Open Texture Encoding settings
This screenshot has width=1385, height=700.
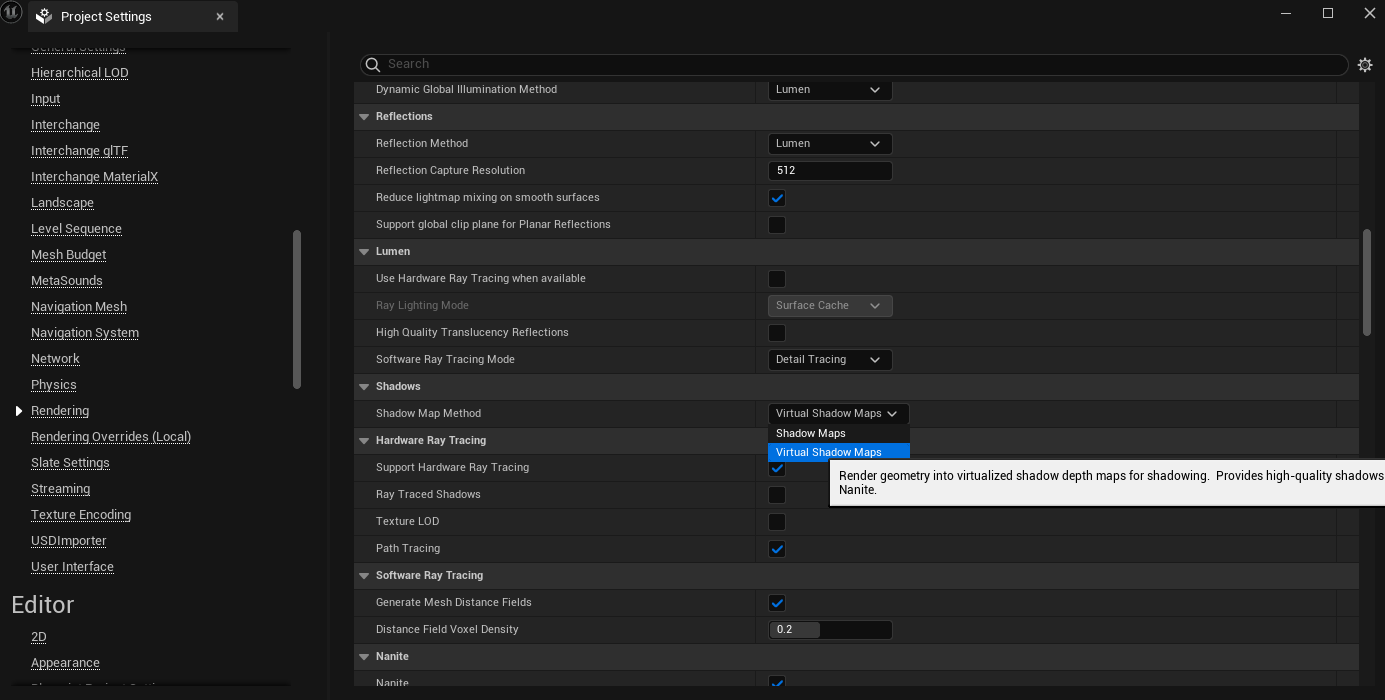click(81, 515)
